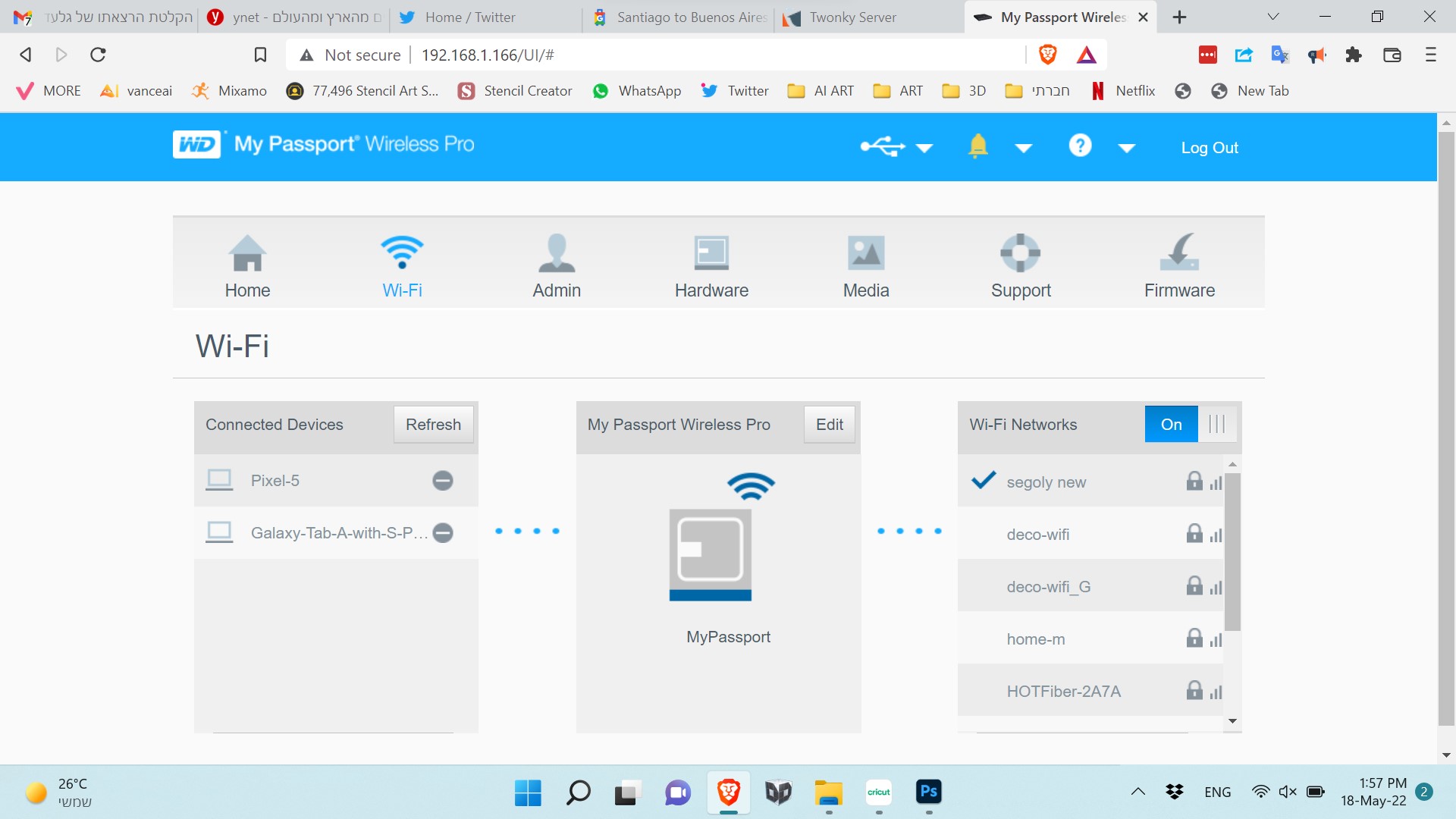Show hidden system tray icons
The image size is (1456, 819).
click(x=1138, y=792)
